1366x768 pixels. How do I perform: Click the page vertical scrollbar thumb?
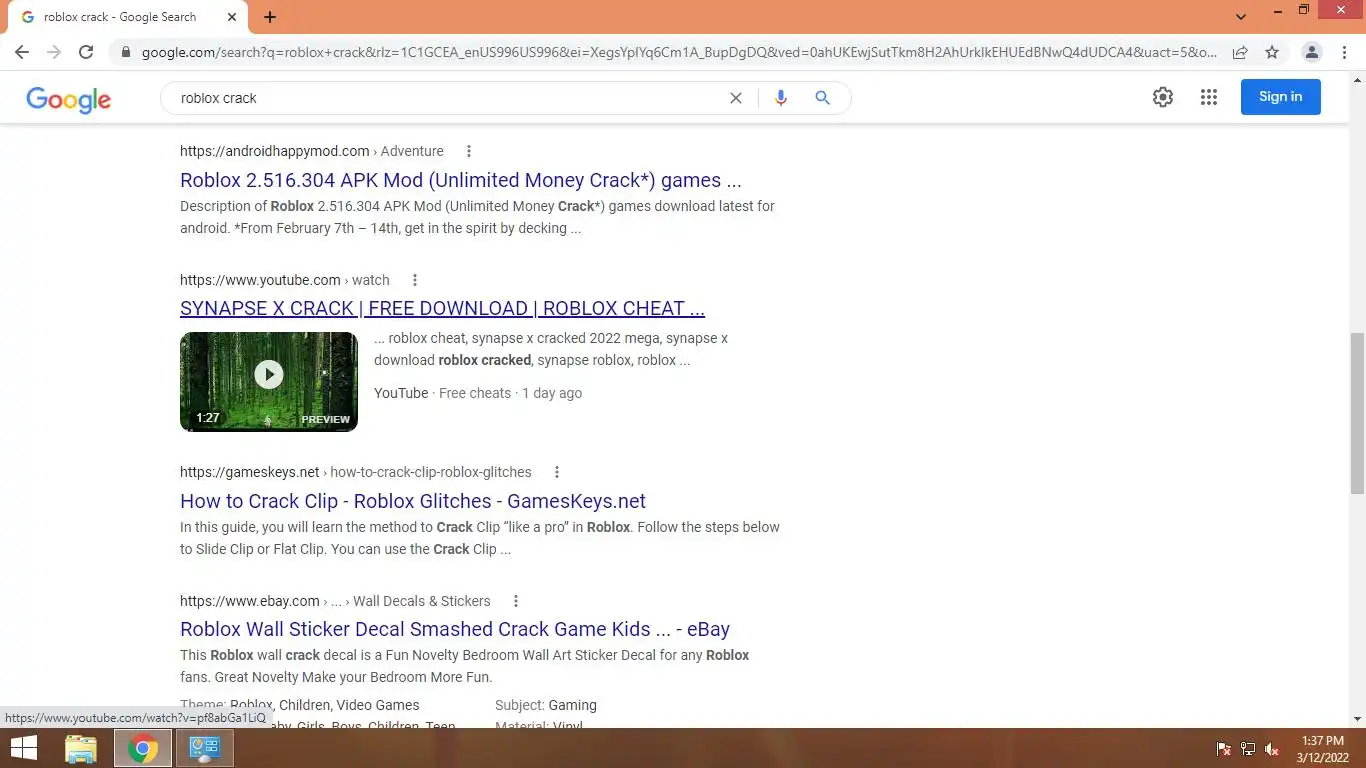(1357, 413)
